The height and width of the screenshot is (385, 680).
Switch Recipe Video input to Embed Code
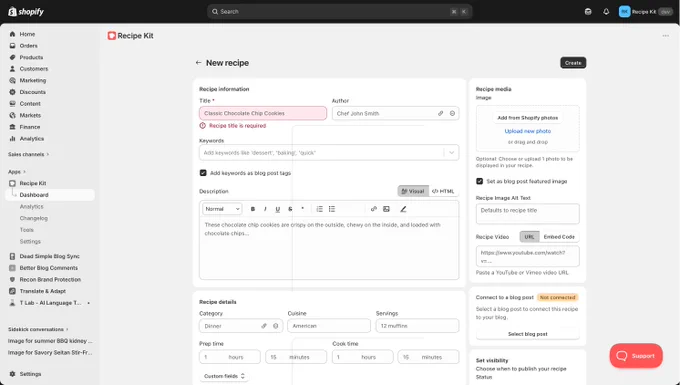pyautogui.click(x=559, y=237)
